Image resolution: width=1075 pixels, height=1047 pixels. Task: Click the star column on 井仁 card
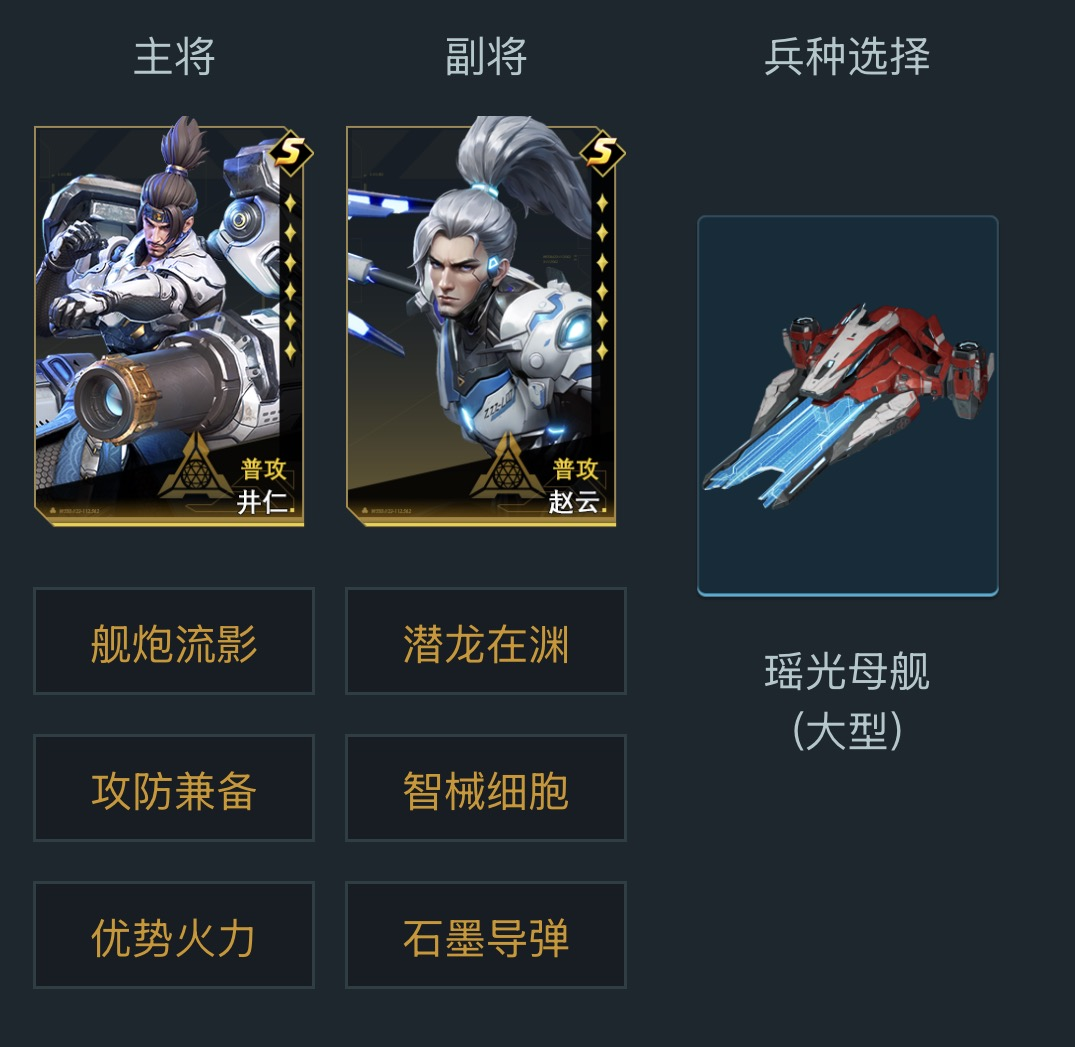click(x=290, y=277)
